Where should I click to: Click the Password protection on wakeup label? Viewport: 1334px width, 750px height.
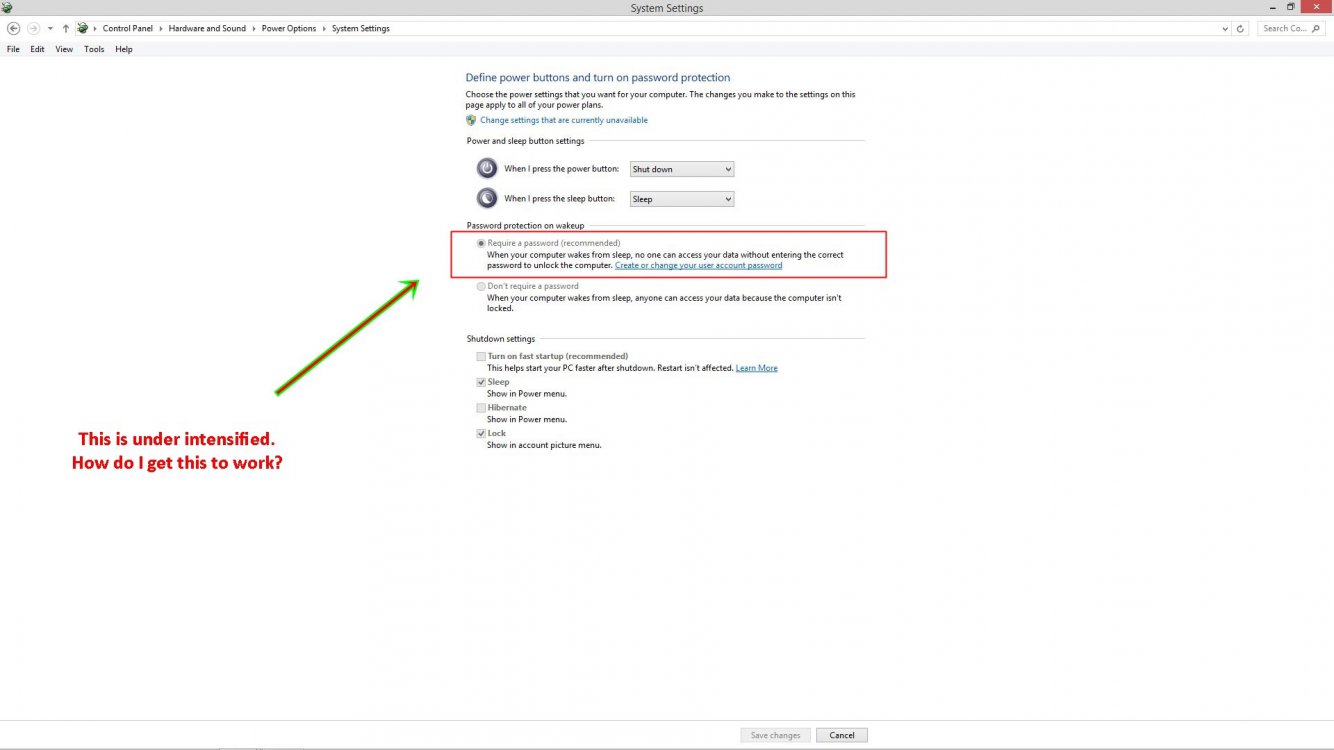[525, 226]
